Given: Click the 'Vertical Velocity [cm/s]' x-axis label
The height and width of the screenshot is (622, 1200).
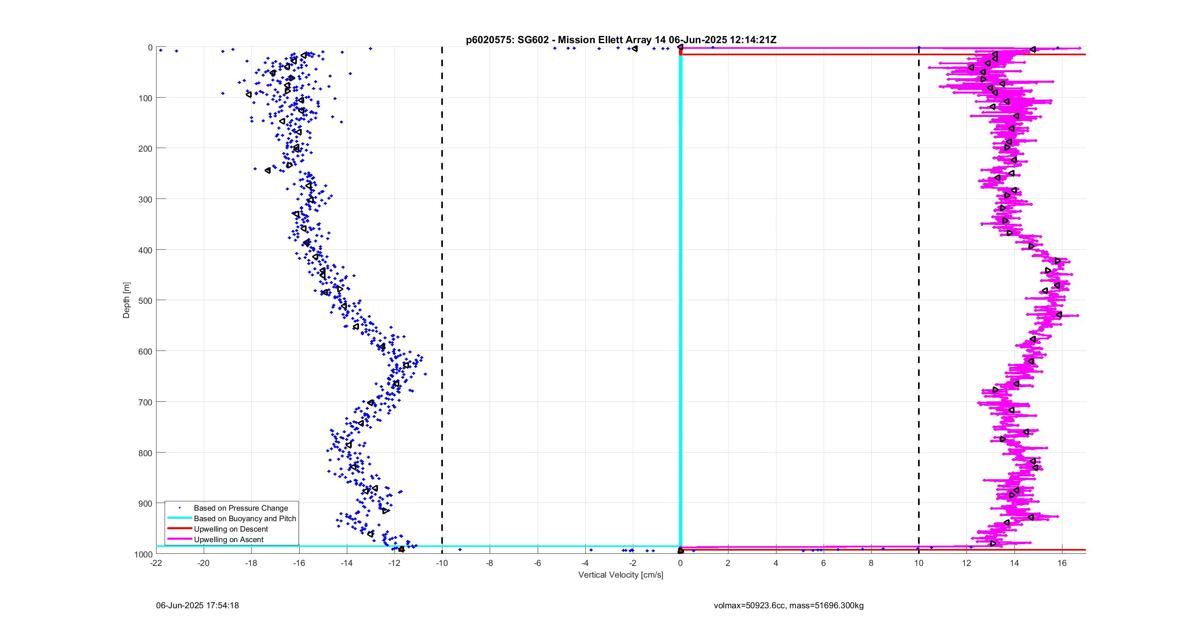Looking at the screenshot, I should (621, 574).
